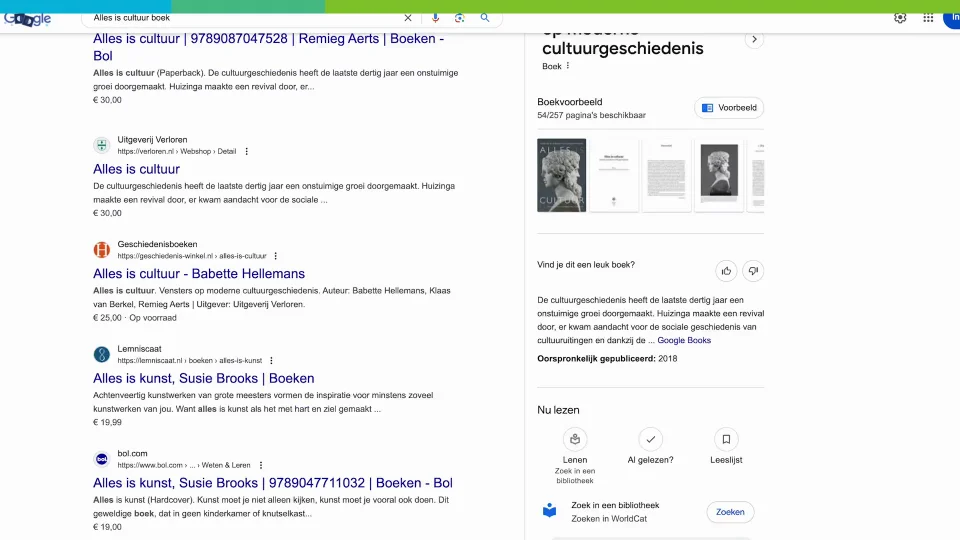This screenshot has width=960, height=540.
Task: Open Bol result for Remieg Aerts book
Action: pos(268,47)
